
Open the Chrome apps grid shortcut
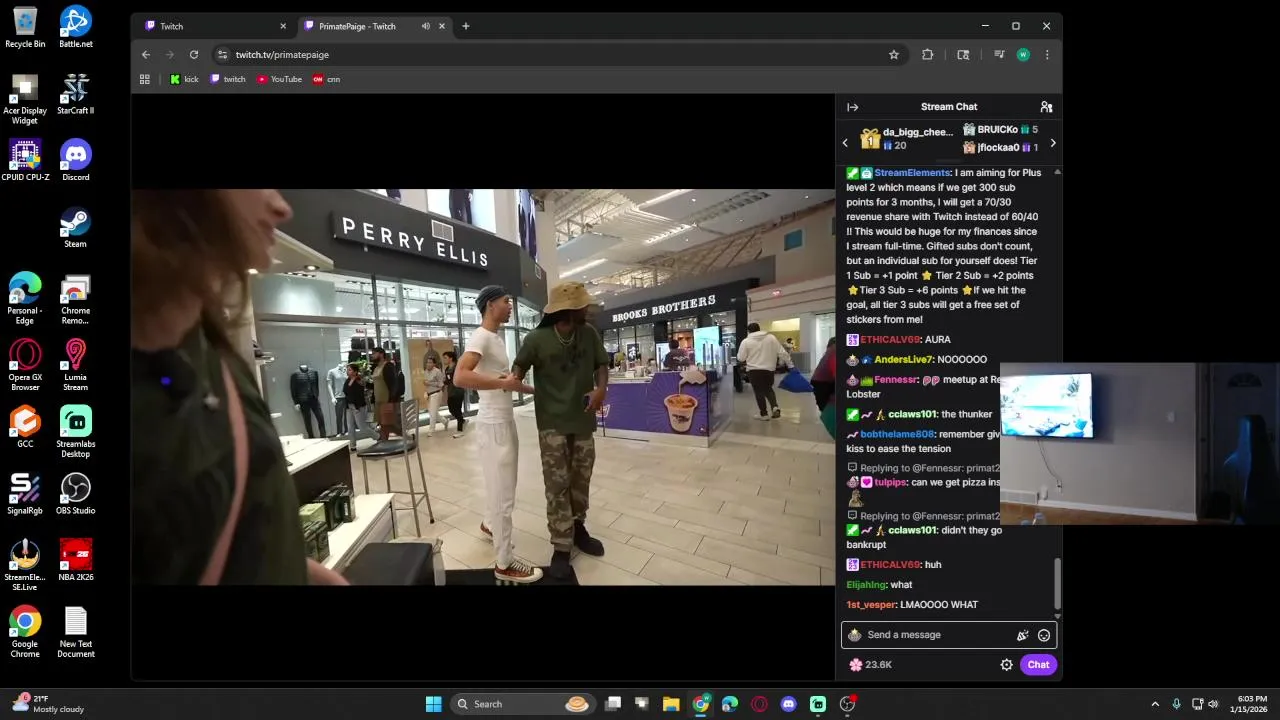tap(144, 79)
